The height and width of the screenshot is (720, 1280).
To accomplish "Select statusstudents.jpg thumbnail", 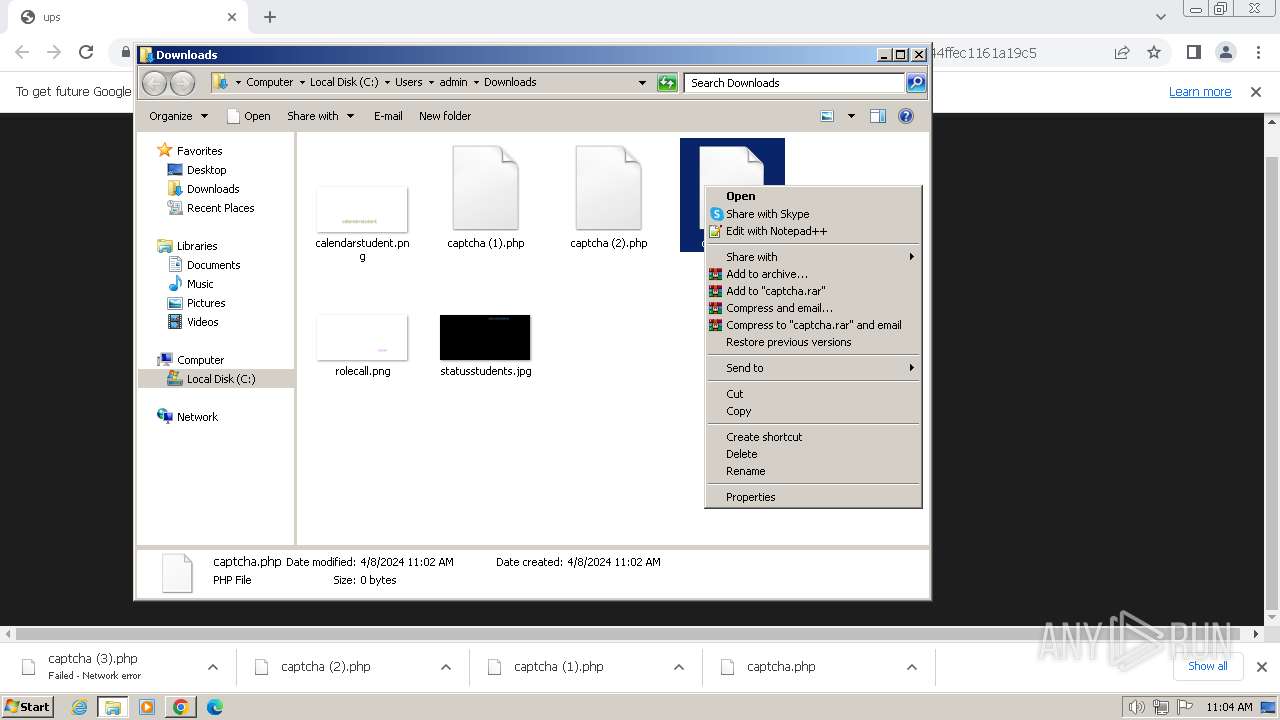I will coord(485,337).
